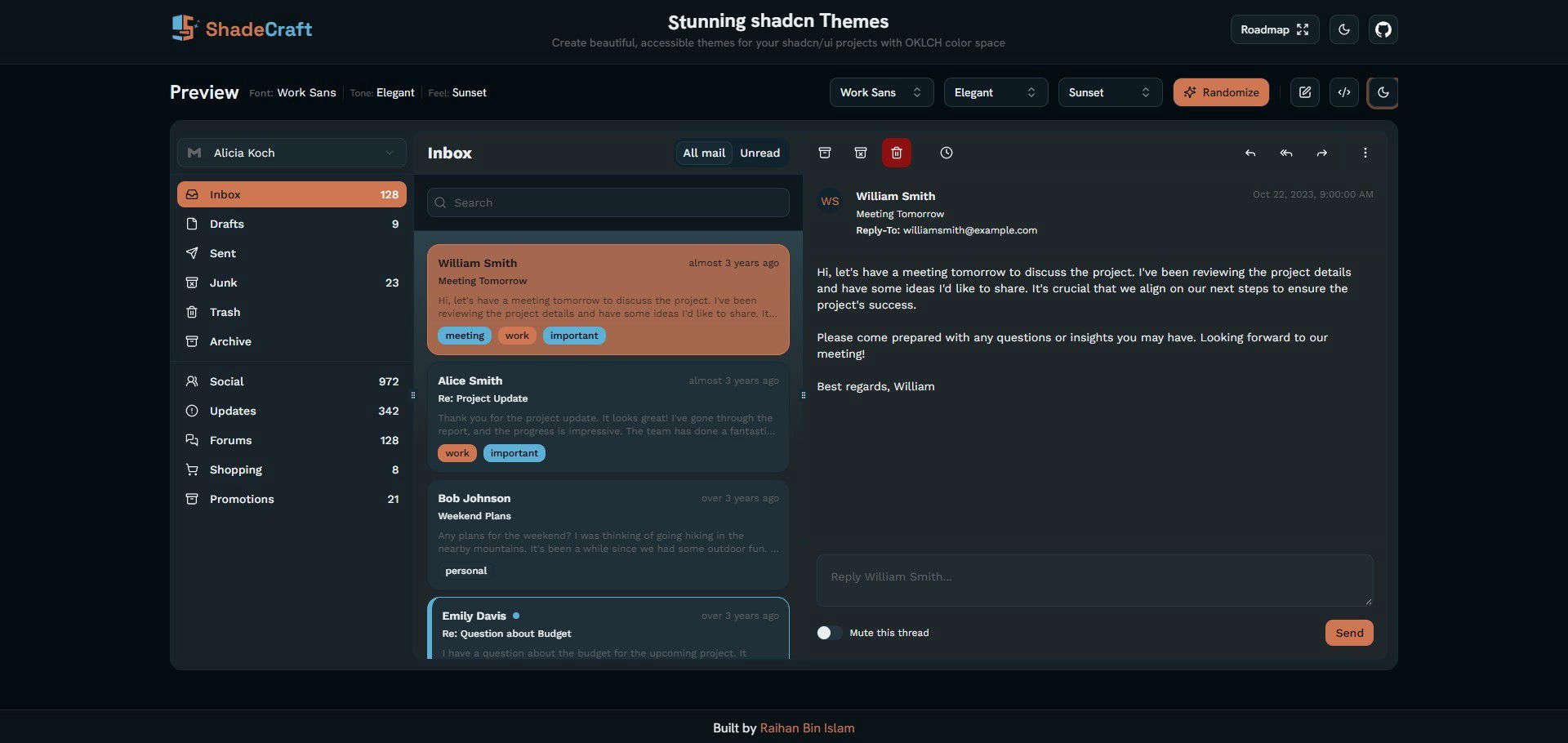
Task: Open the More options vertical dots menu
Action: tap(1365, 153)
